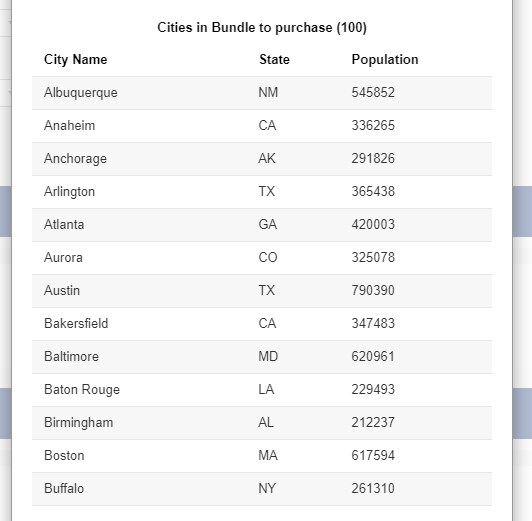The height and width of the screenshot is (521, 532).
Task: Click the Aurora city entry
Action: point(63,258)
